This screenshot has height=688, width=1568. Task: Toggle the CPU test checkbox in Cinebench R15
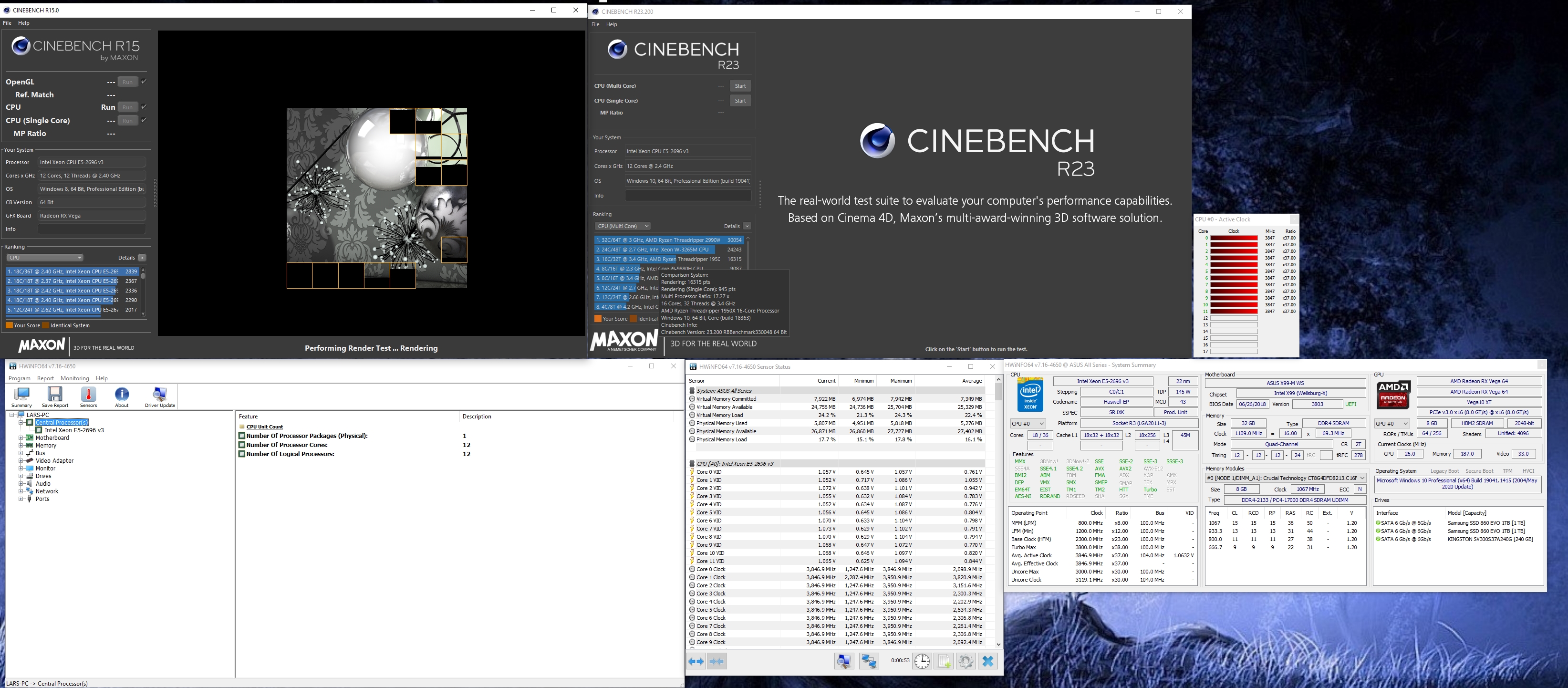(x=144, y=107)
